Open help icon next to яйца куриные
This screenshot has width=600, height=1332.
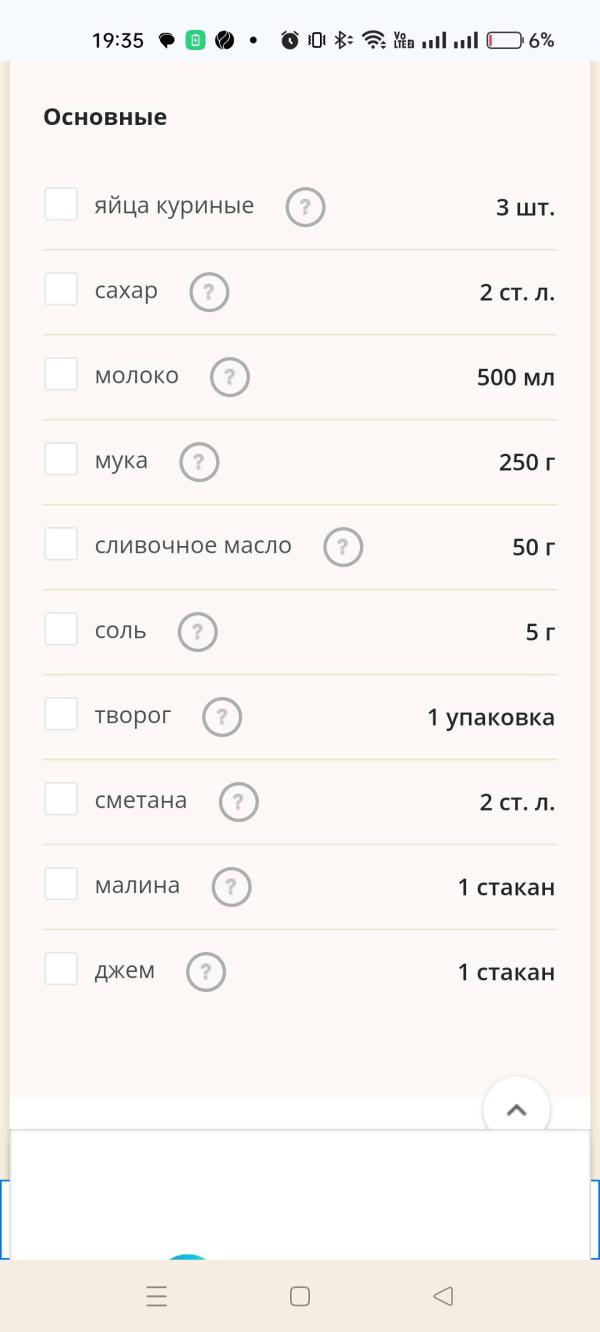pos(305,208)
